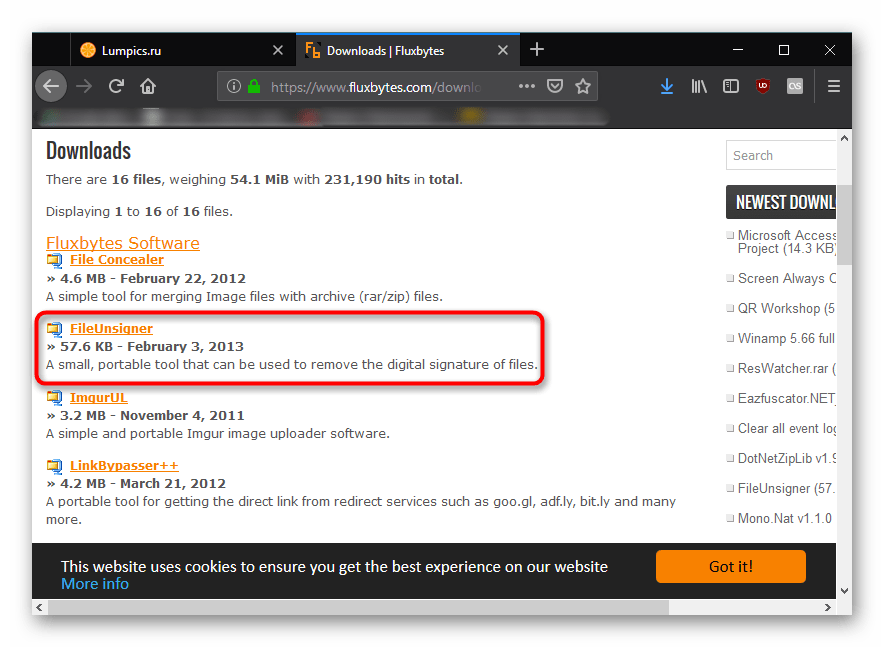Image resolution: width=884 pixels, height=647 pixels.
Task: Click vertical scrollbar up arrow
Action: [844, 138]
